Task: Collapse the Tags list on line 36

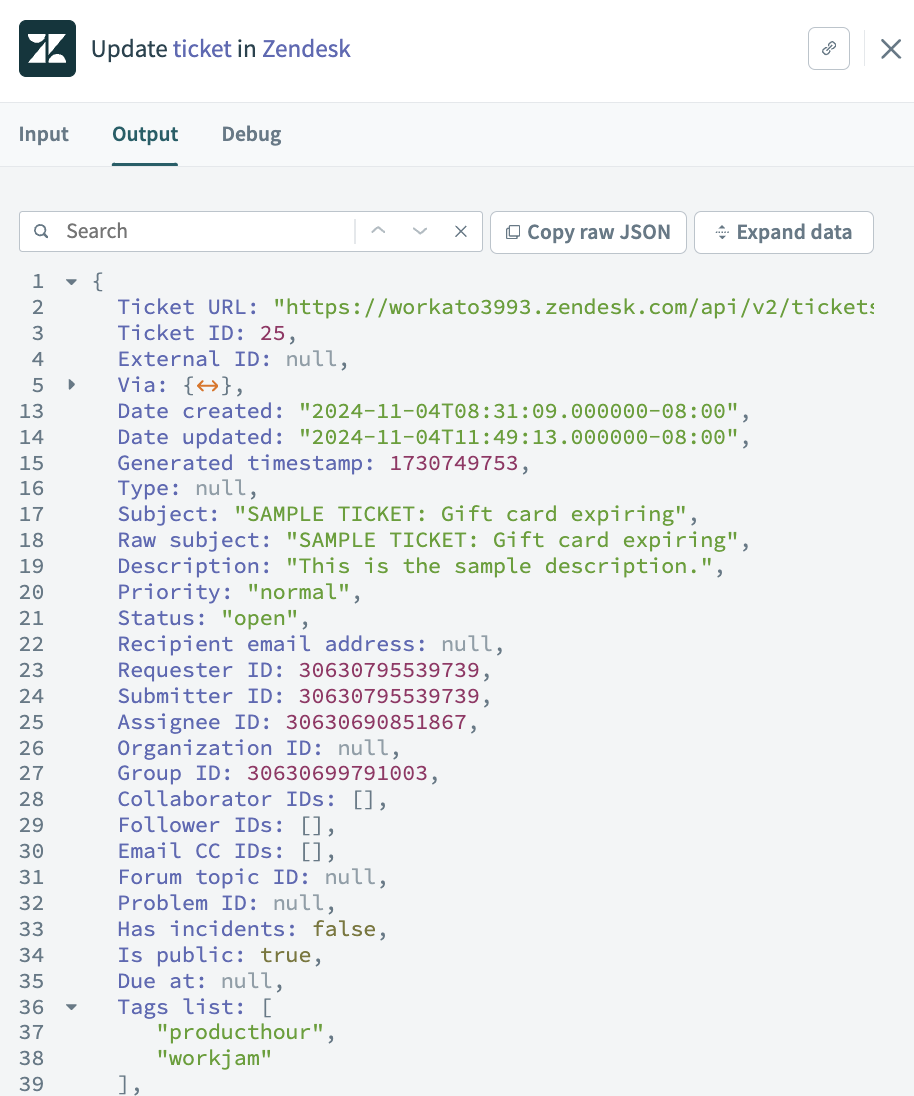Action: tap(70, 1007)
